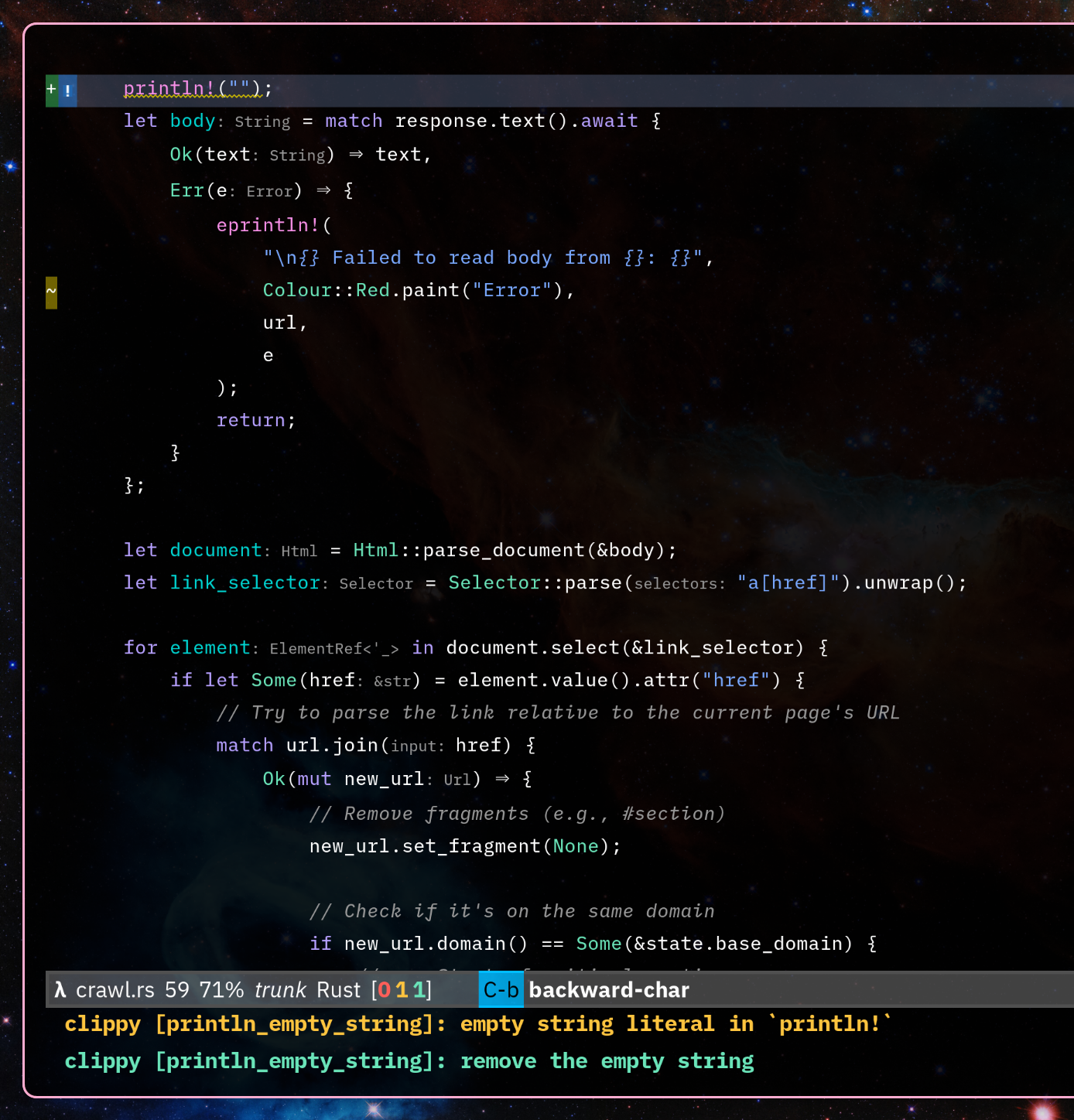Image resolution: width=1074 pixels, height=1120 pixels.
Task: Click the 71% buffer position indicator
Action: pyautogui.click(x=221, y=990)
